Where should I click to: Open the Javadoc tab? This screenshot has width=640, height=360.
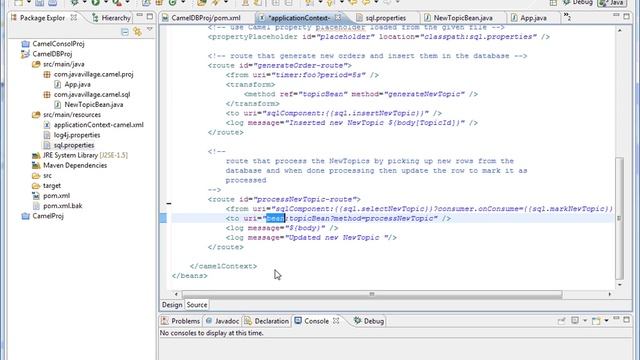[222, 321]
